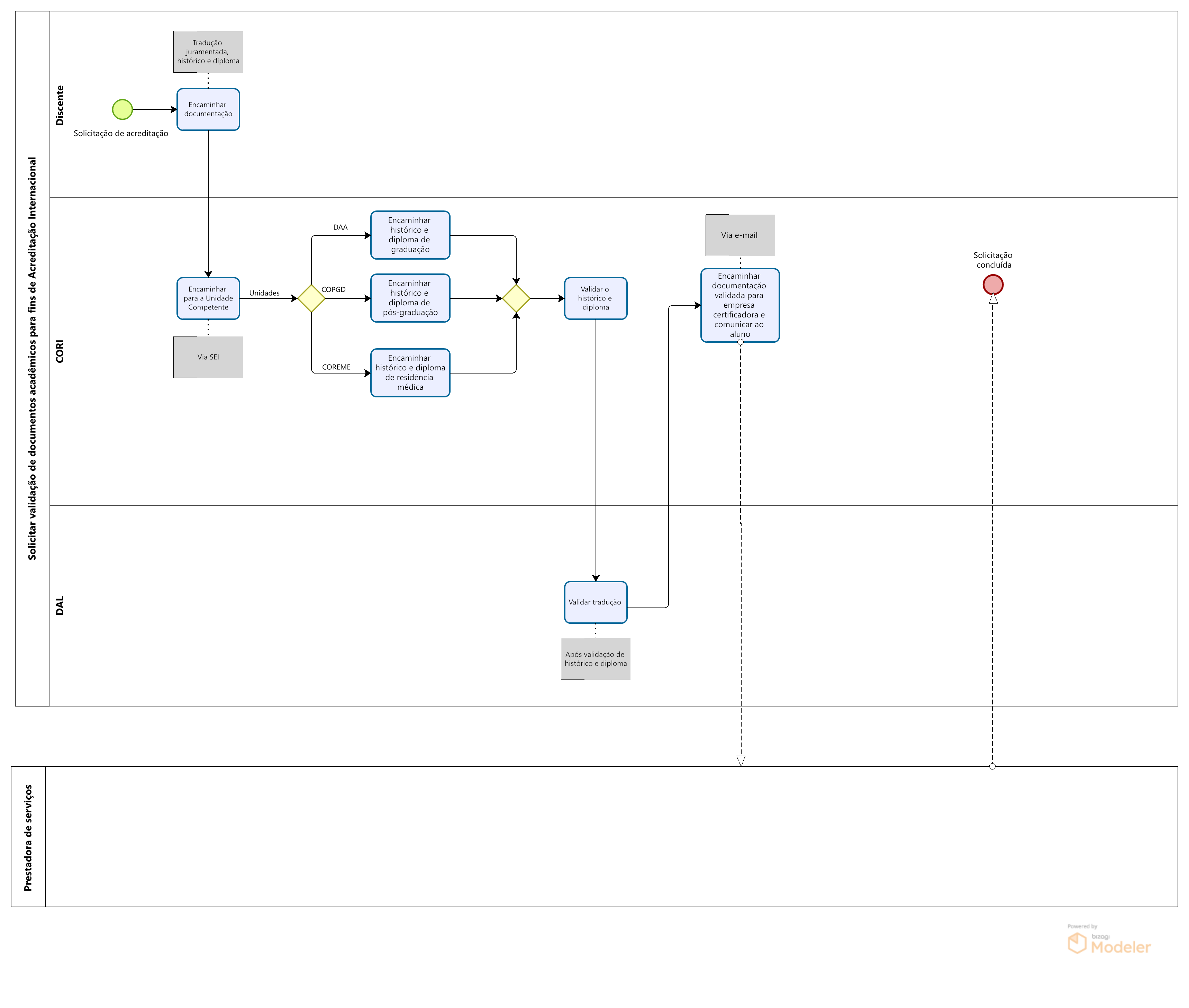Click the green start event circle
The image size is (1189, 1008).
122,109
